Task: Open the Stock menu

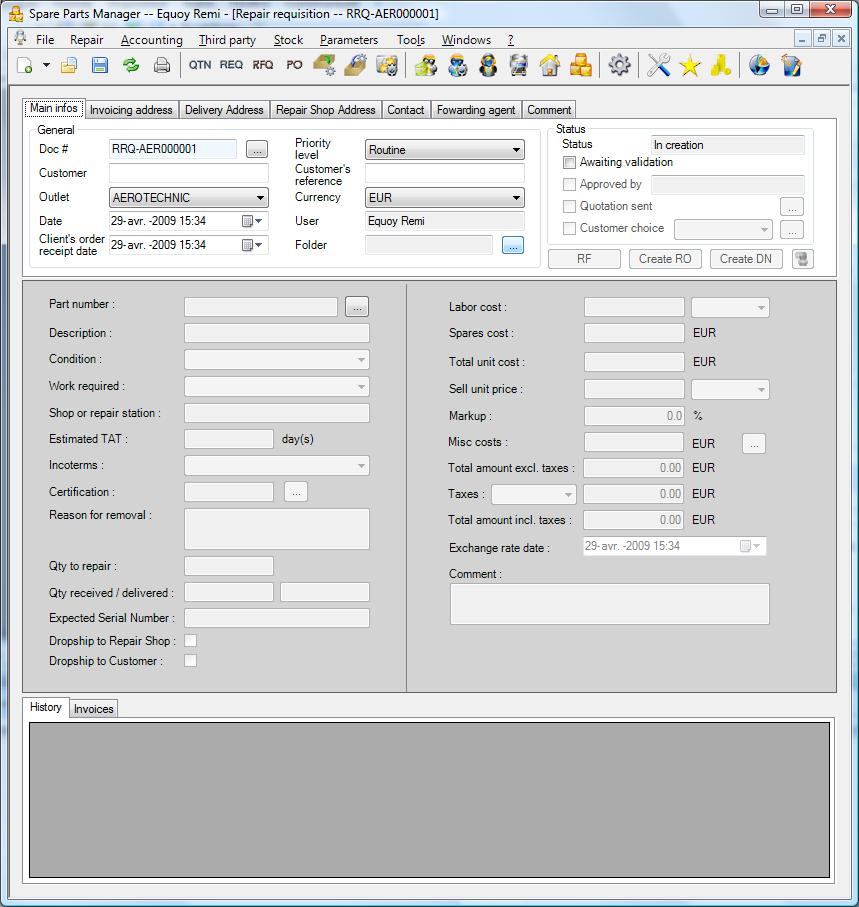Action: (288, 40)
